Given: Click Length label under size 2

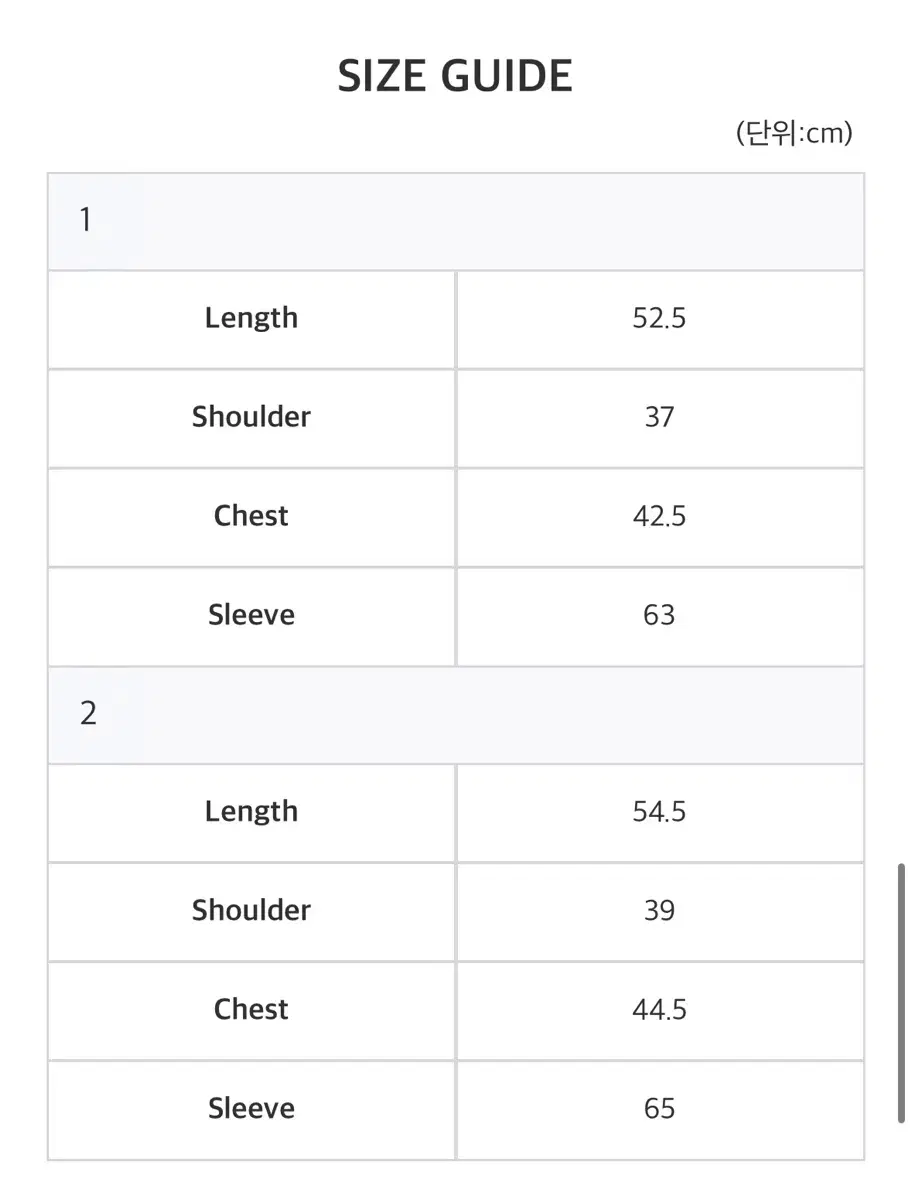Looking at the screenshot, I should pyautogui.click(x=252, y=812).
